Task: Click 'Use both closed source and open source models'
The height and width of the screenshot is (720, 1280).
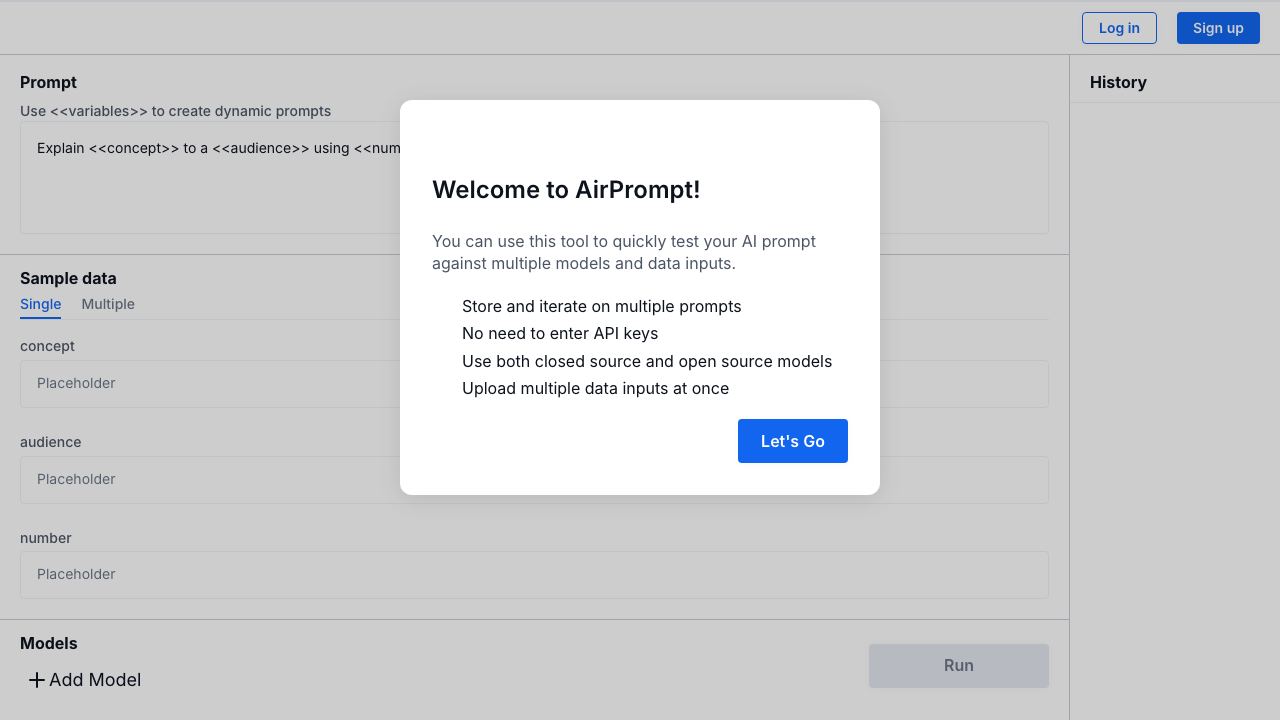Action: tap(647, 361)
